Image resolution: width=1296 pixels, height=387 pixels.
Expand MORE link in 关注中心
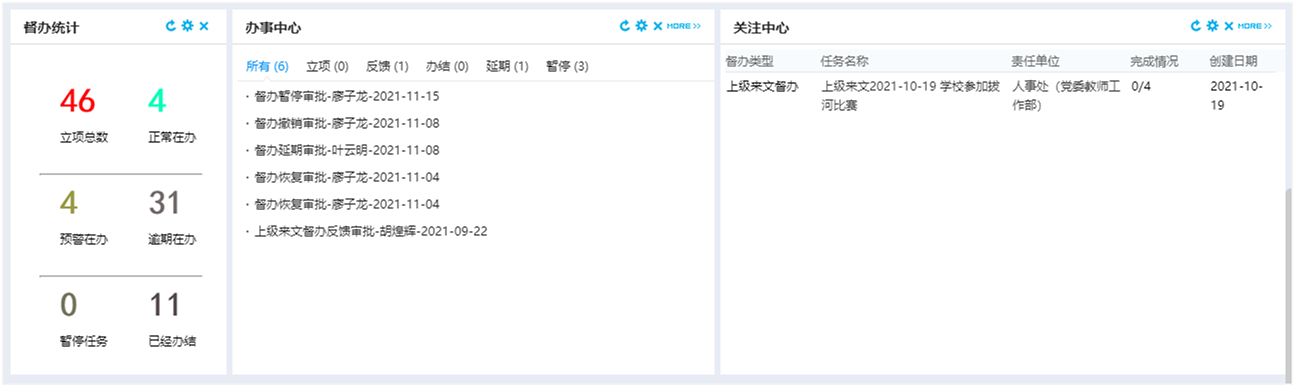click(1255, 26)
